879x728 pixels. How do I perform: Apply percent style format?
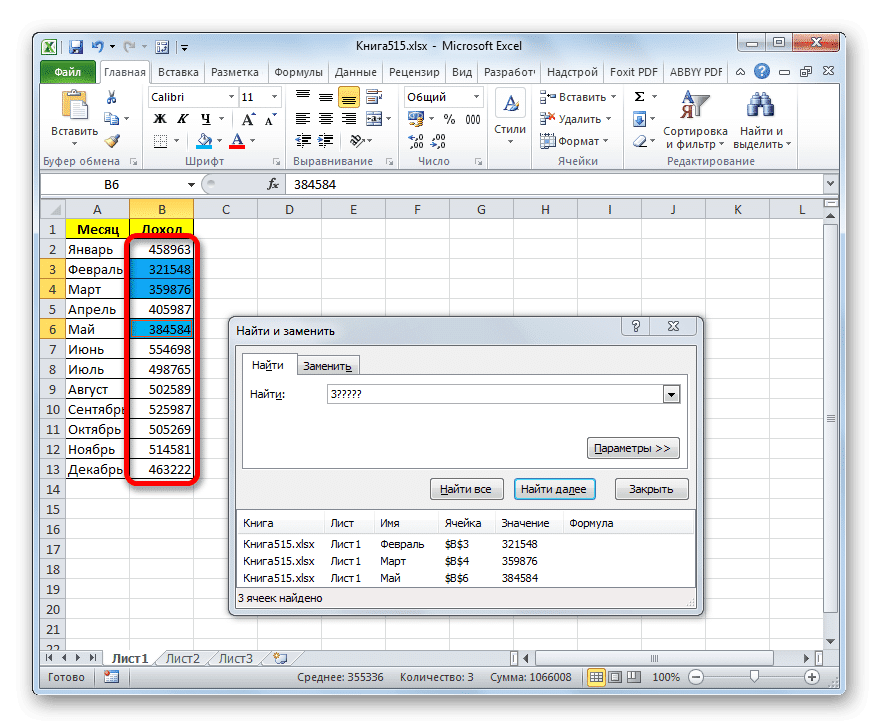click(449, 119)
